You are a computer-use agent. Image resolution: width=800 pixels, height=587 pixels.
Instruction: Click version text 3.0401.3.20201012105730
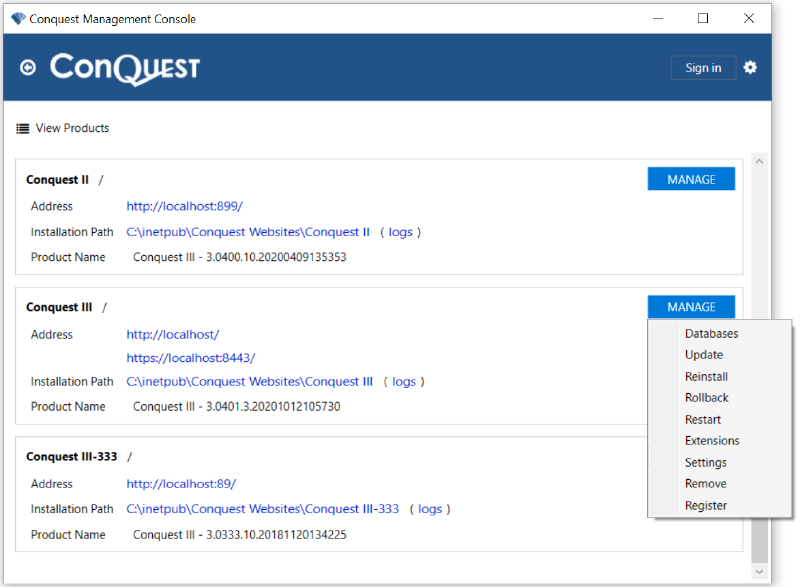[273, 406]
